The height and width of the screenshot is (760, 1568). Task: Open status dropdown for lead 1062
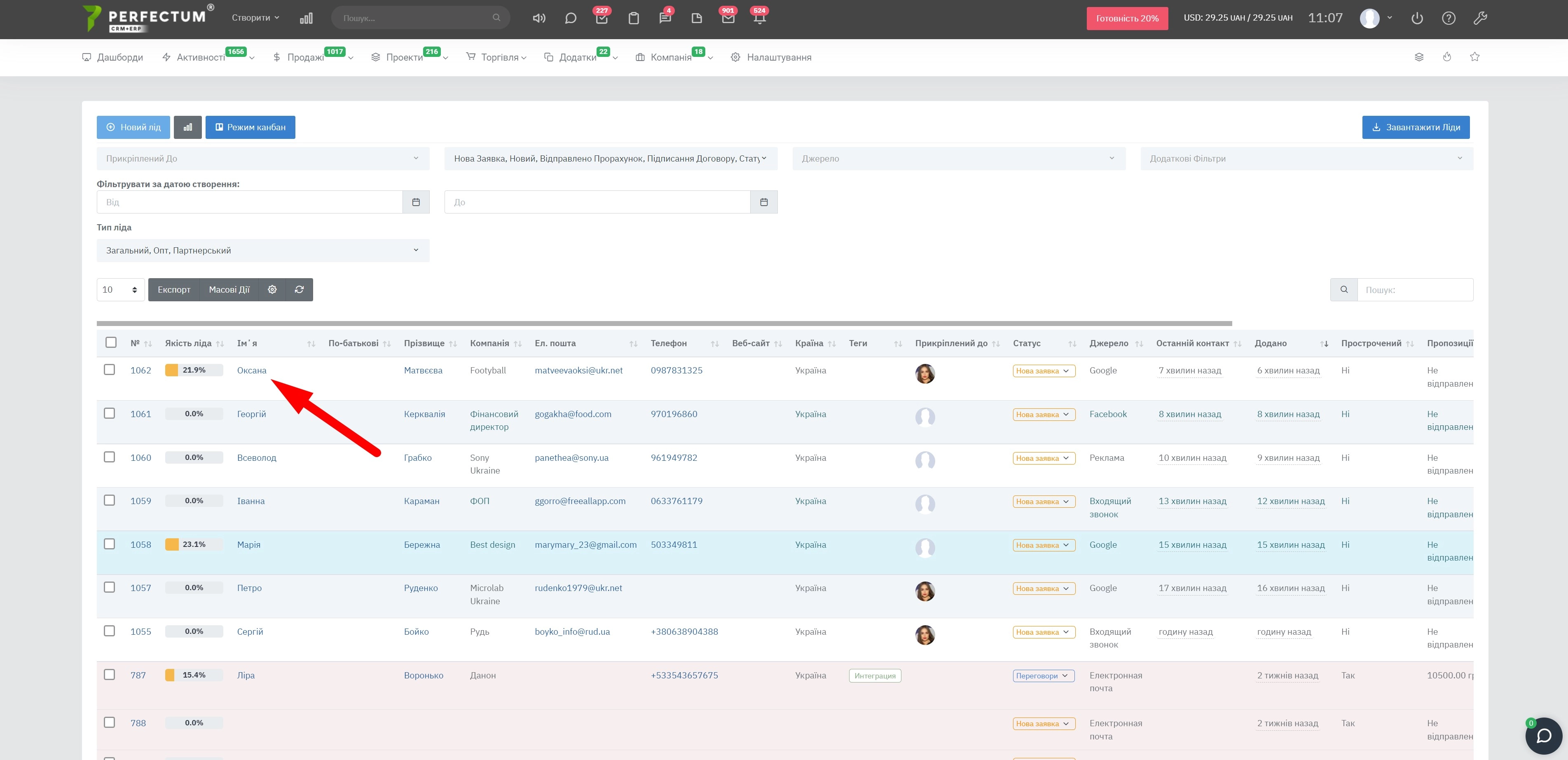[1044, 371]
